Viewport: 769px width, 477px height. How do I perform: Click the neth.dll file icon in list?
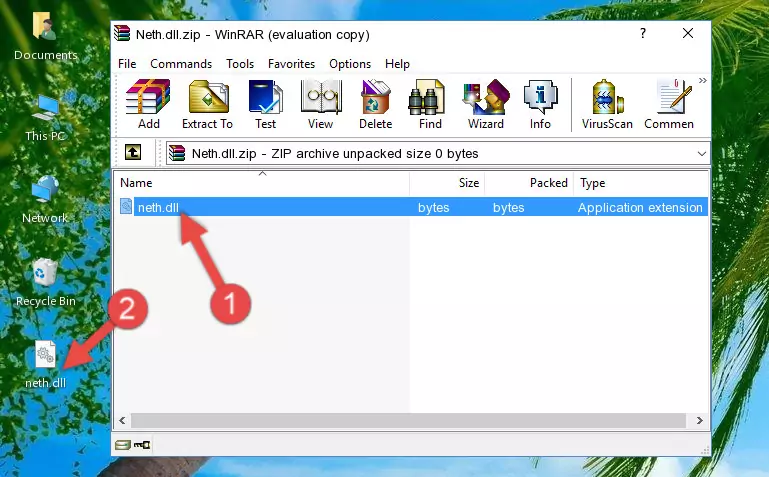[126, 206]
